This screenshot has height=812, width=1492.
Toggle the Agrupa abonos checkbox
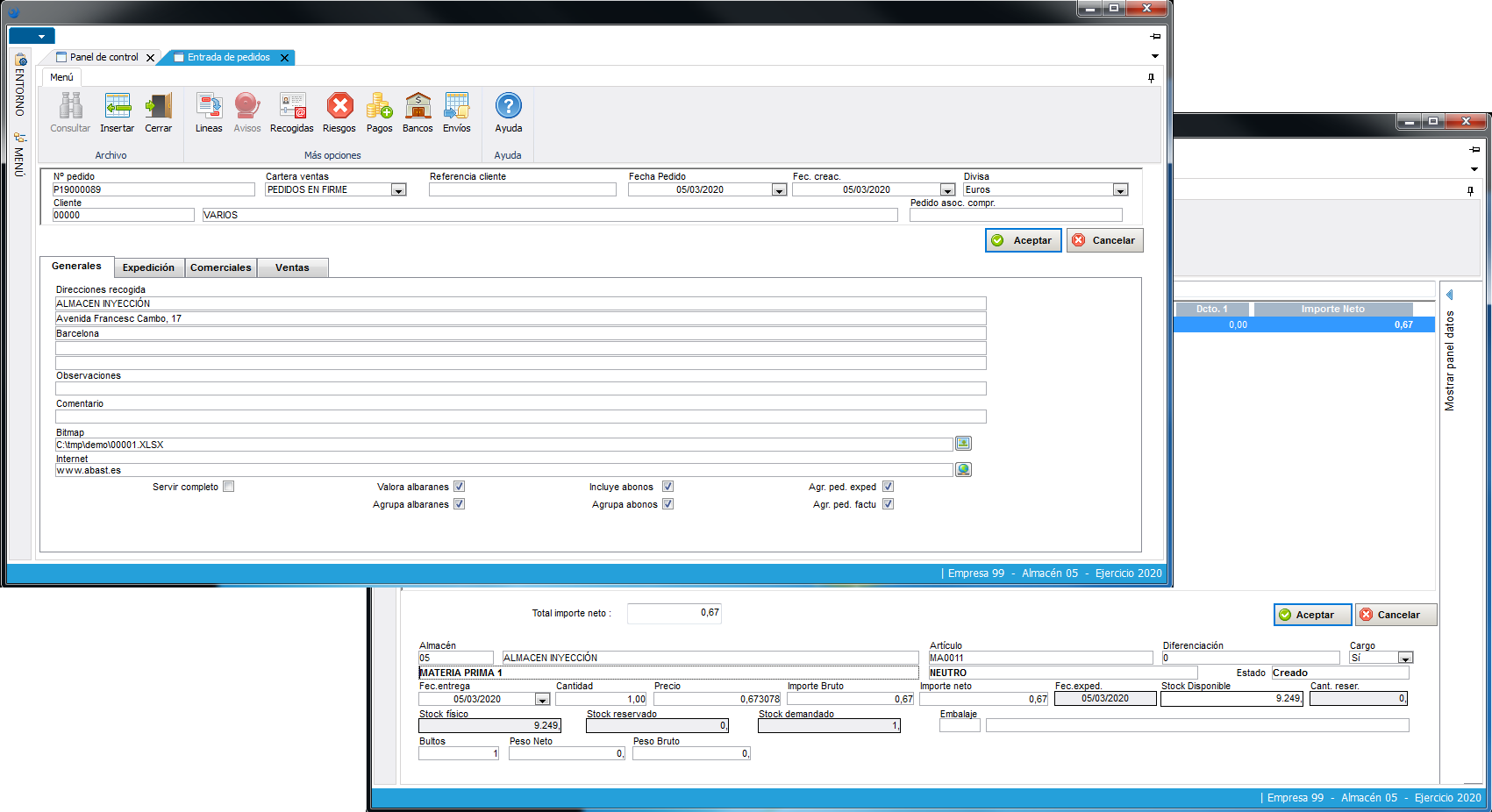click(667, 504)
